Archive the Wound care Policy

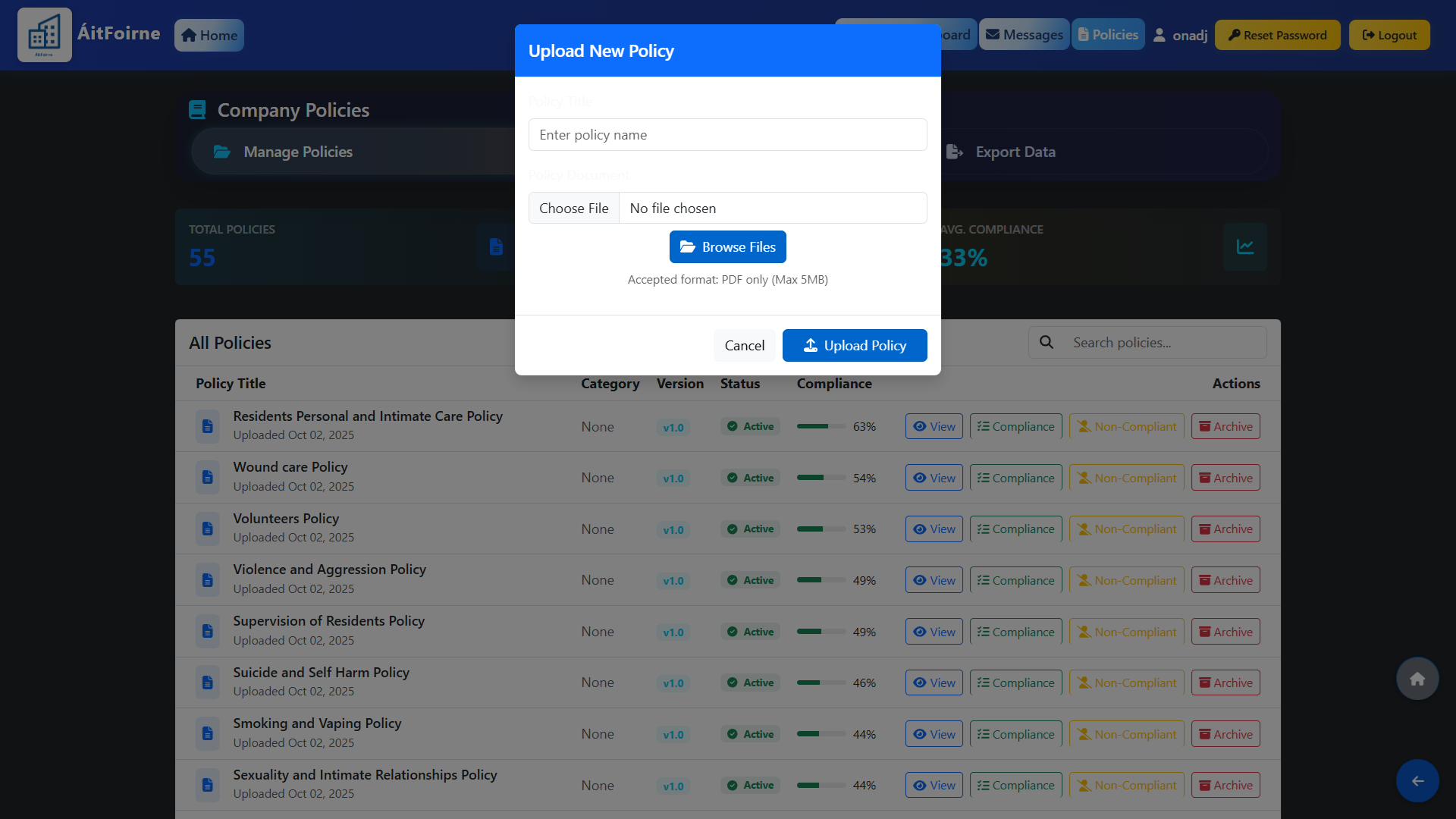(1225, 478)
